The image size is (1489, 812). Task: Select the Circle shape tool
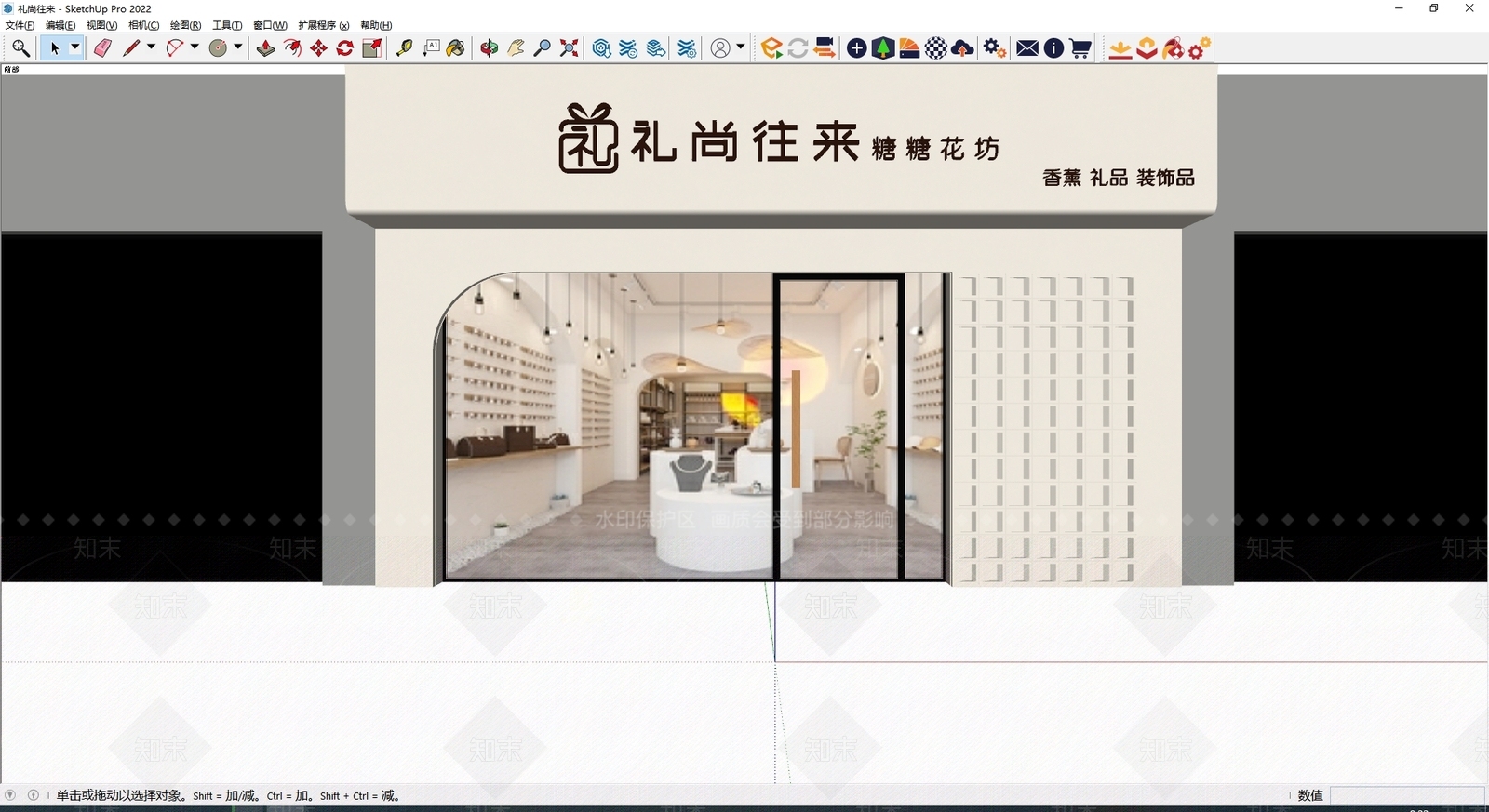(218, 48)
